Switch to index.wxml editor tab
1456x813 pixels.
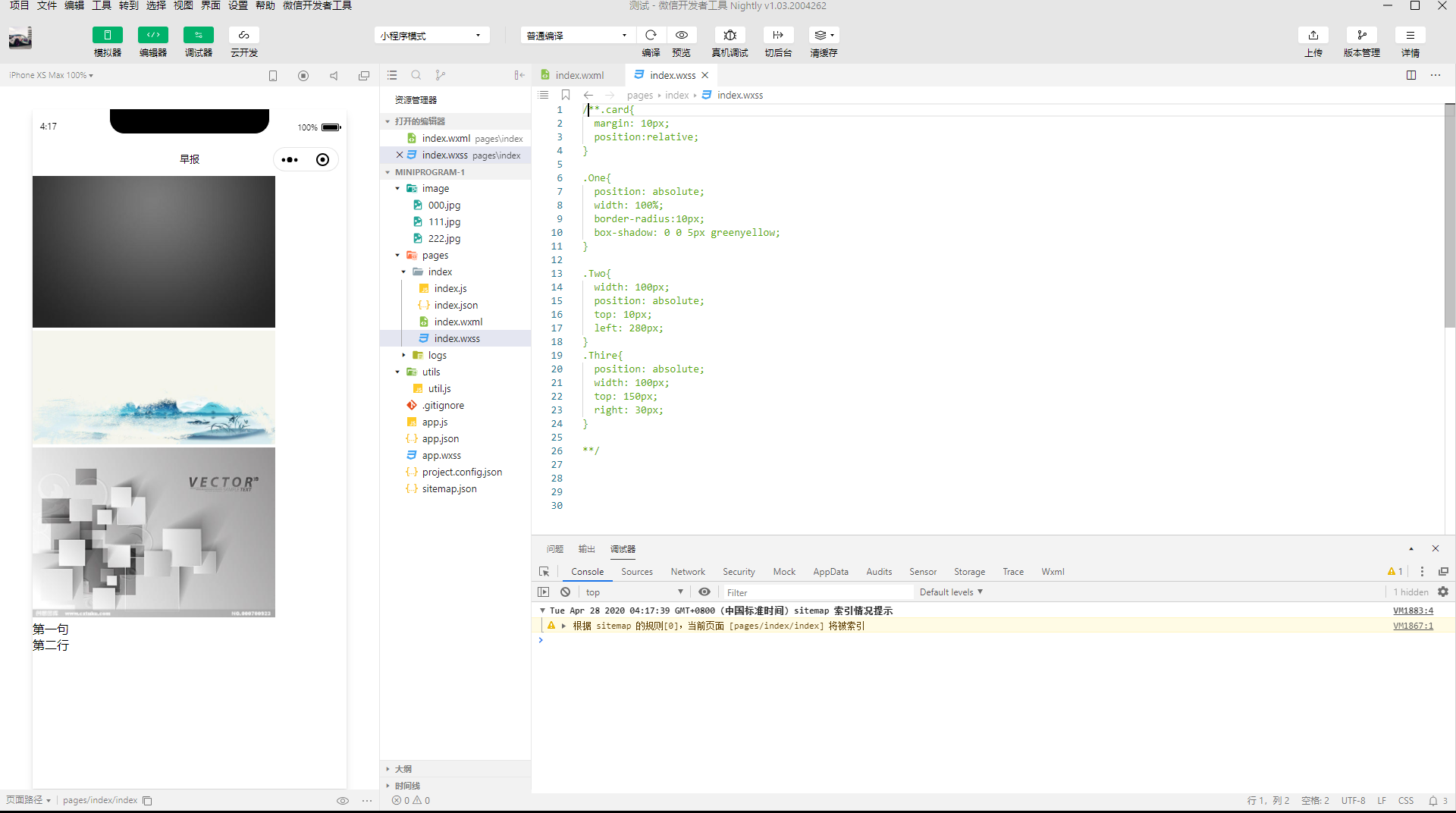(x=579, y=75)
